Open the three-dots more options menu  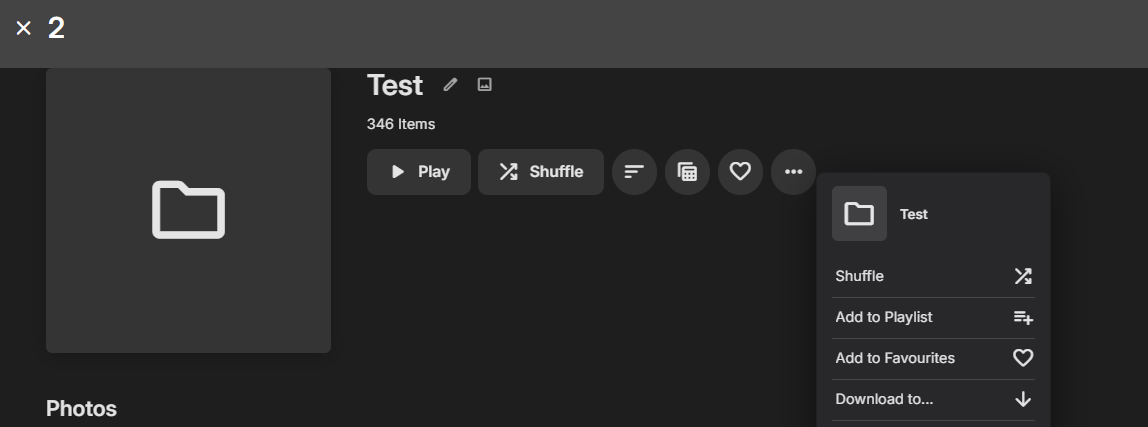(x=794, y=172)
